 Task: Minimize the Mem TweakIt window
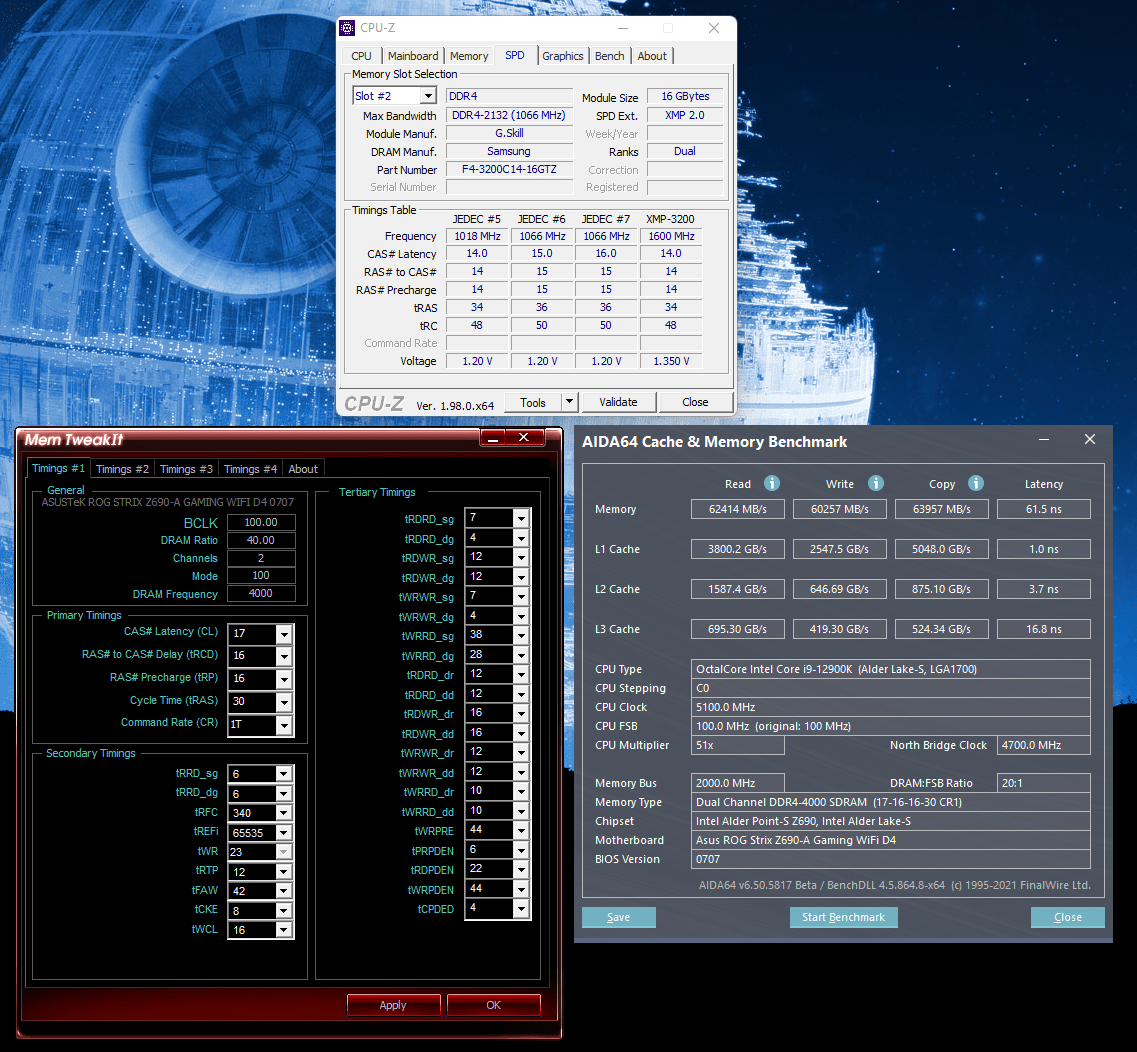pos(492,437)
